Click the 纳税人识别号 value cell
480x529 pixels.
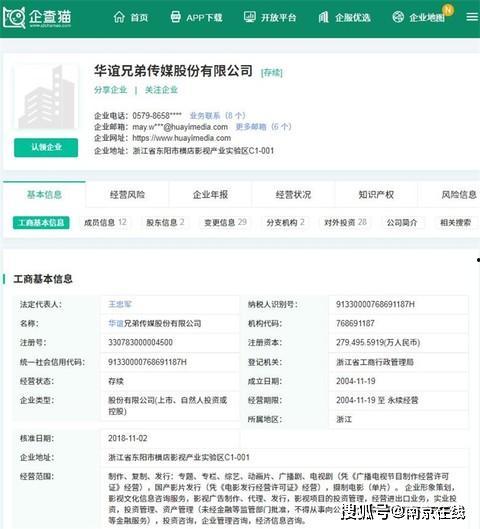pos(398,304)
